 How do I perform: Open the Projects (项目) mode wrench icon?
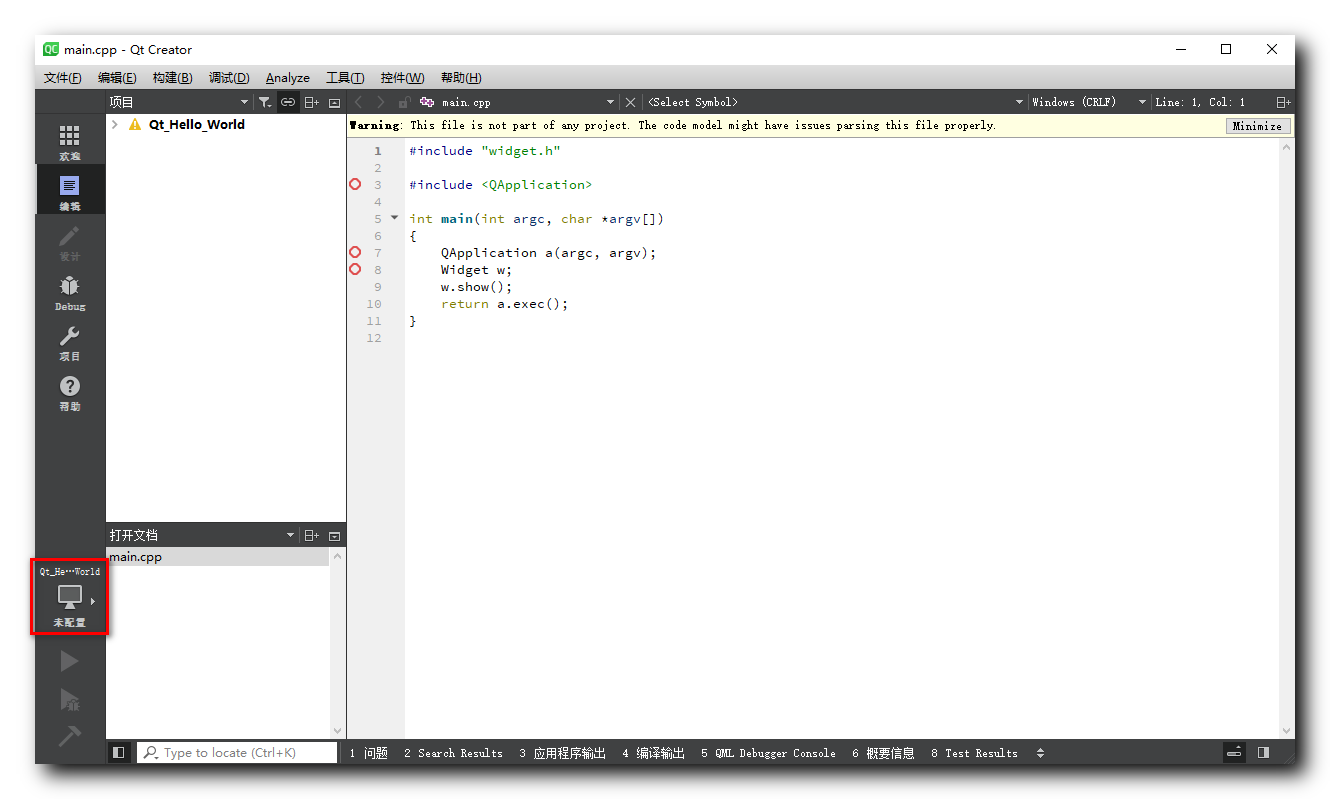pos(69,342)
